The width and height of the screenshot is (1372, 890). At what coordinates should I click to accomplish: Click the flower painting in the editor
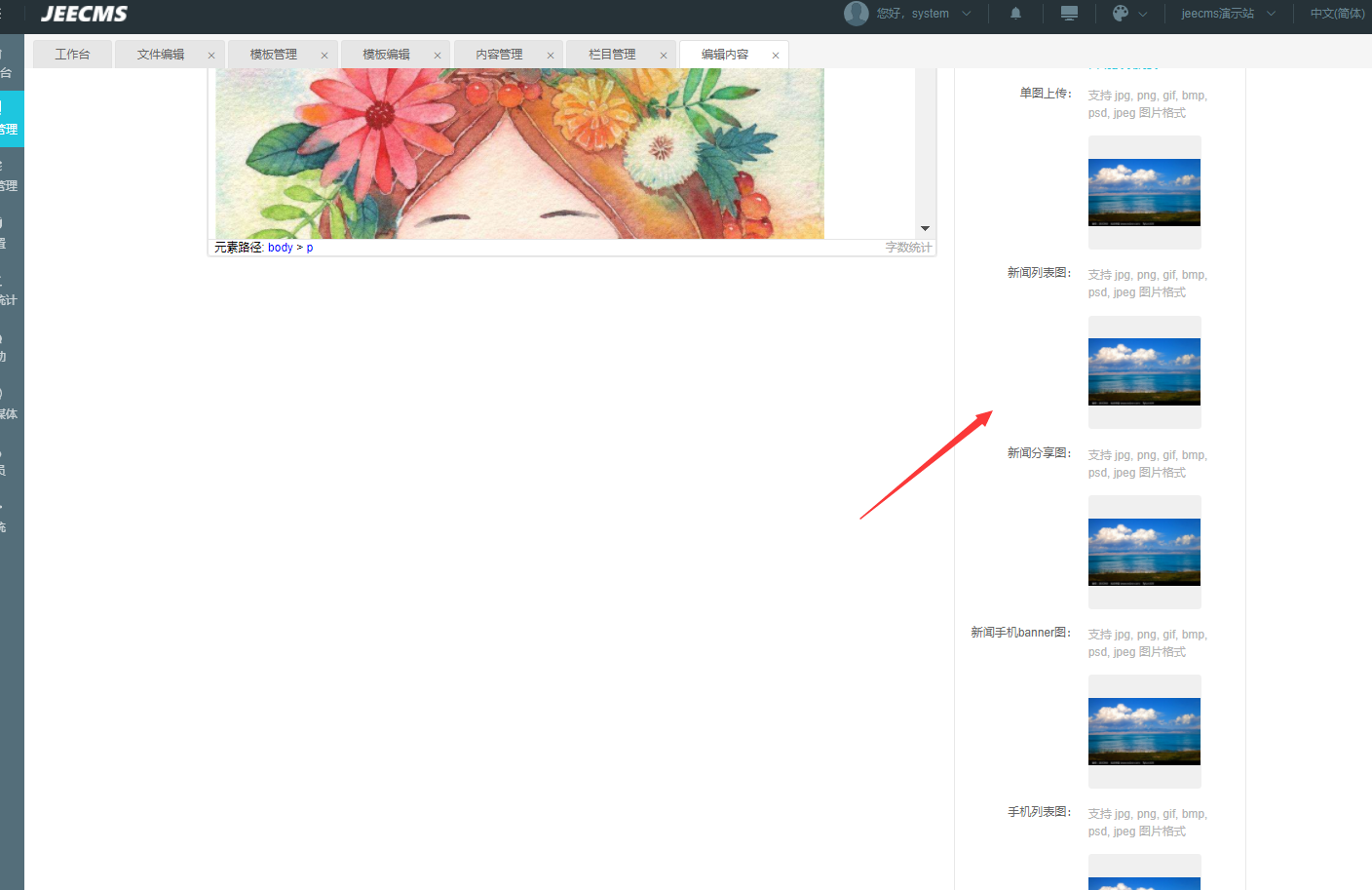coord(519,153)
